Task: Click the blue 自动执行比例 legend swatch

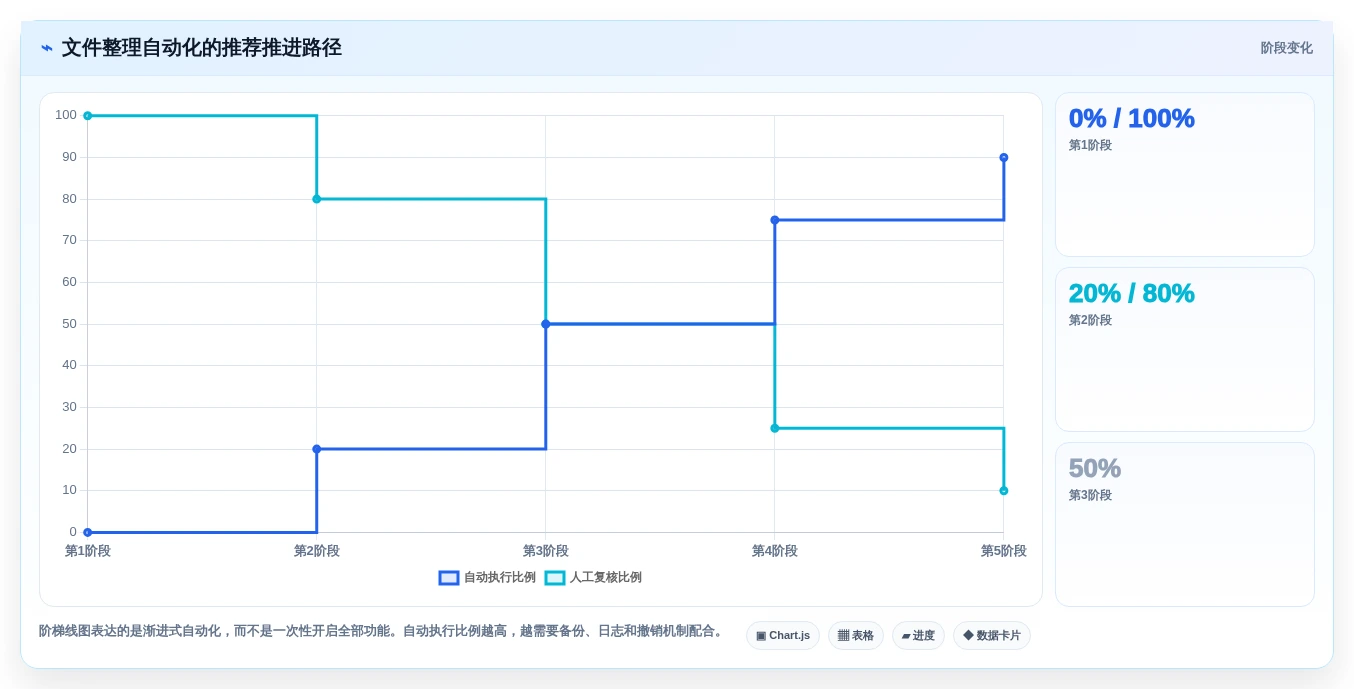Action: pos(449,578)
